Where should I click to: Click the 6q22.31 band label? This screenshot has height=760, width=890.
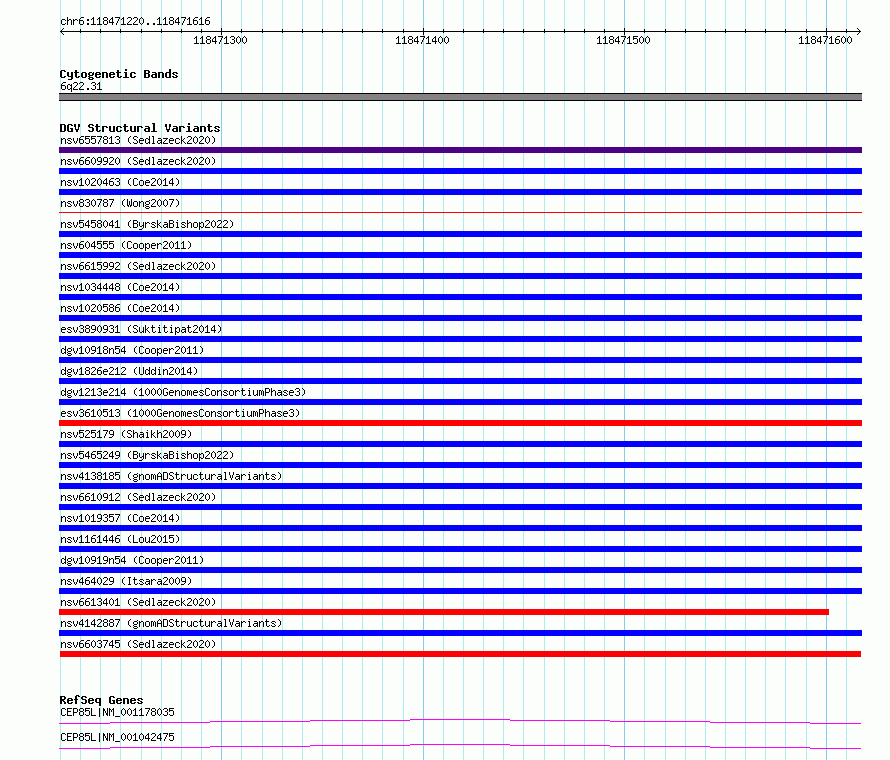point(81,86)
